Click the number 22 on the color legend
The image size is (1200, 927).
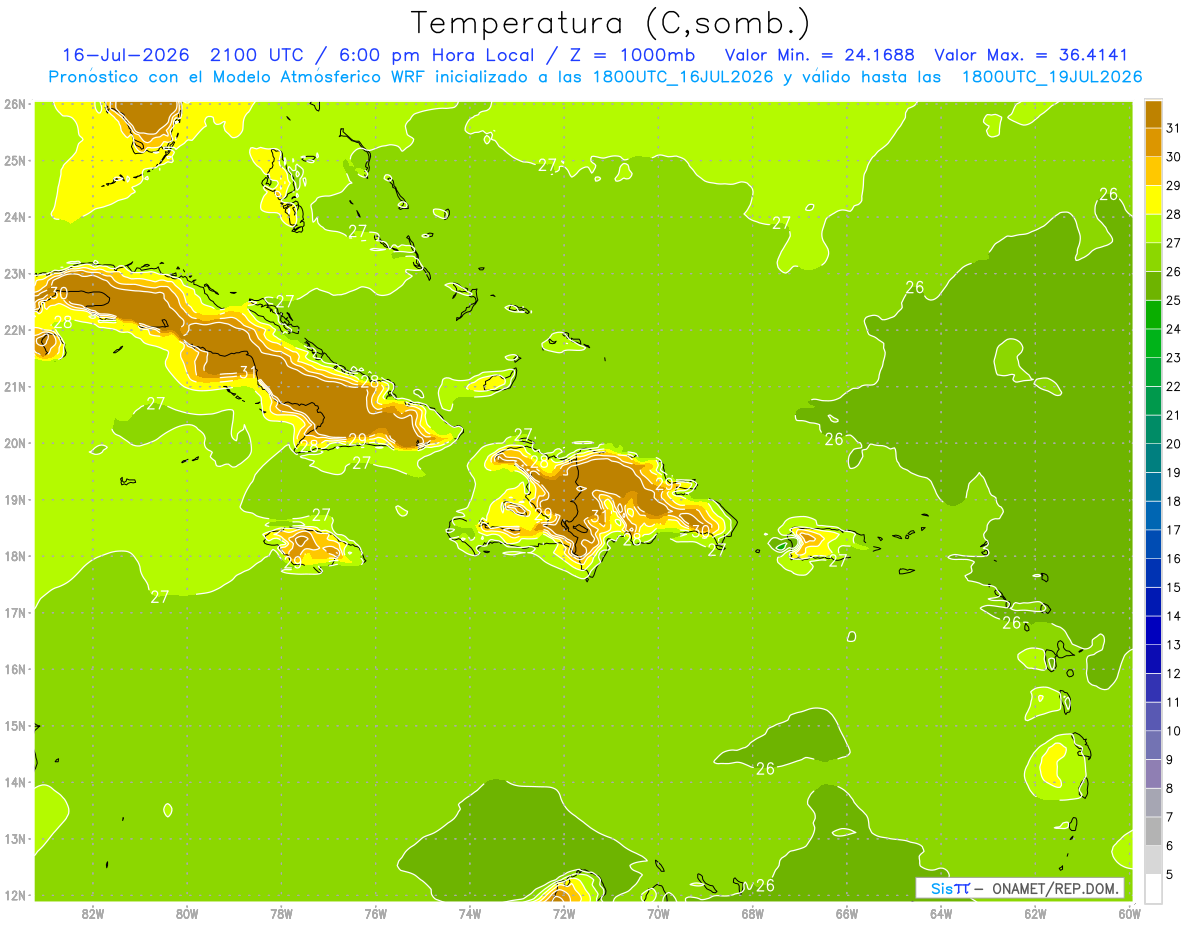tap(1173, 387)
